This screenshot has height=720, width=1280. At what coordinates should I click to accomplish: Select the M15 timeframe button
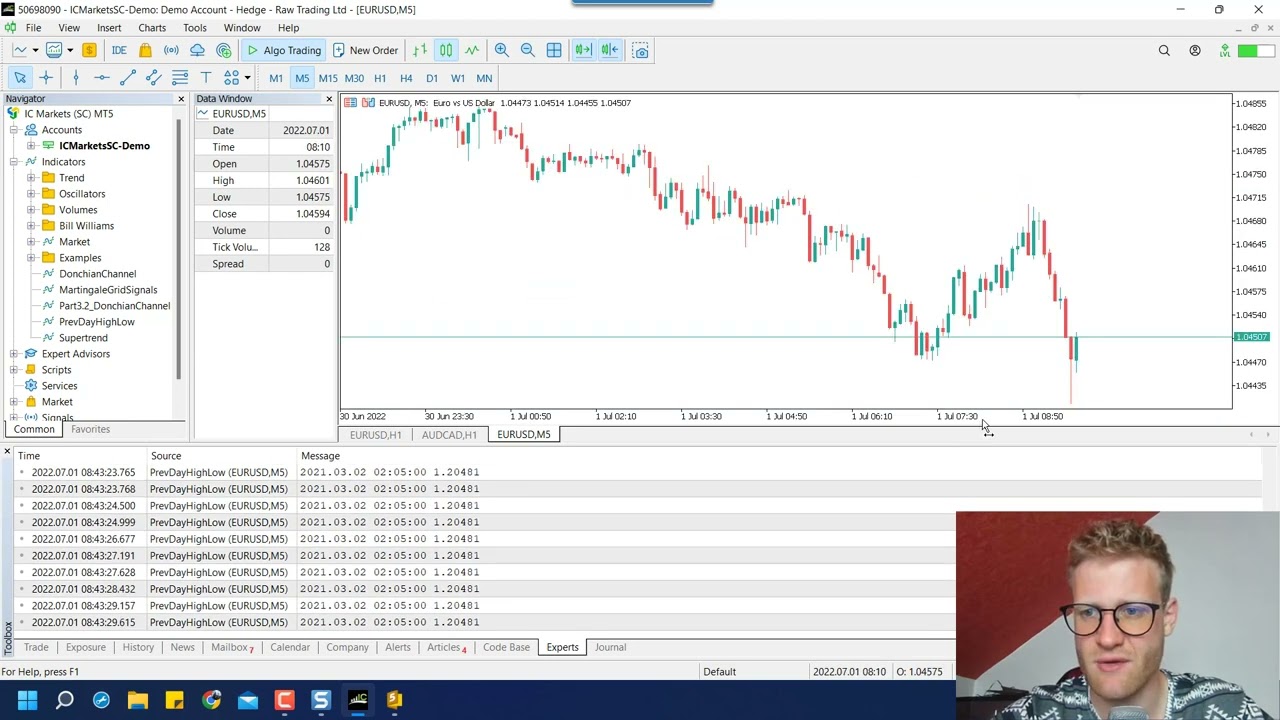click(x=328, y=78)
